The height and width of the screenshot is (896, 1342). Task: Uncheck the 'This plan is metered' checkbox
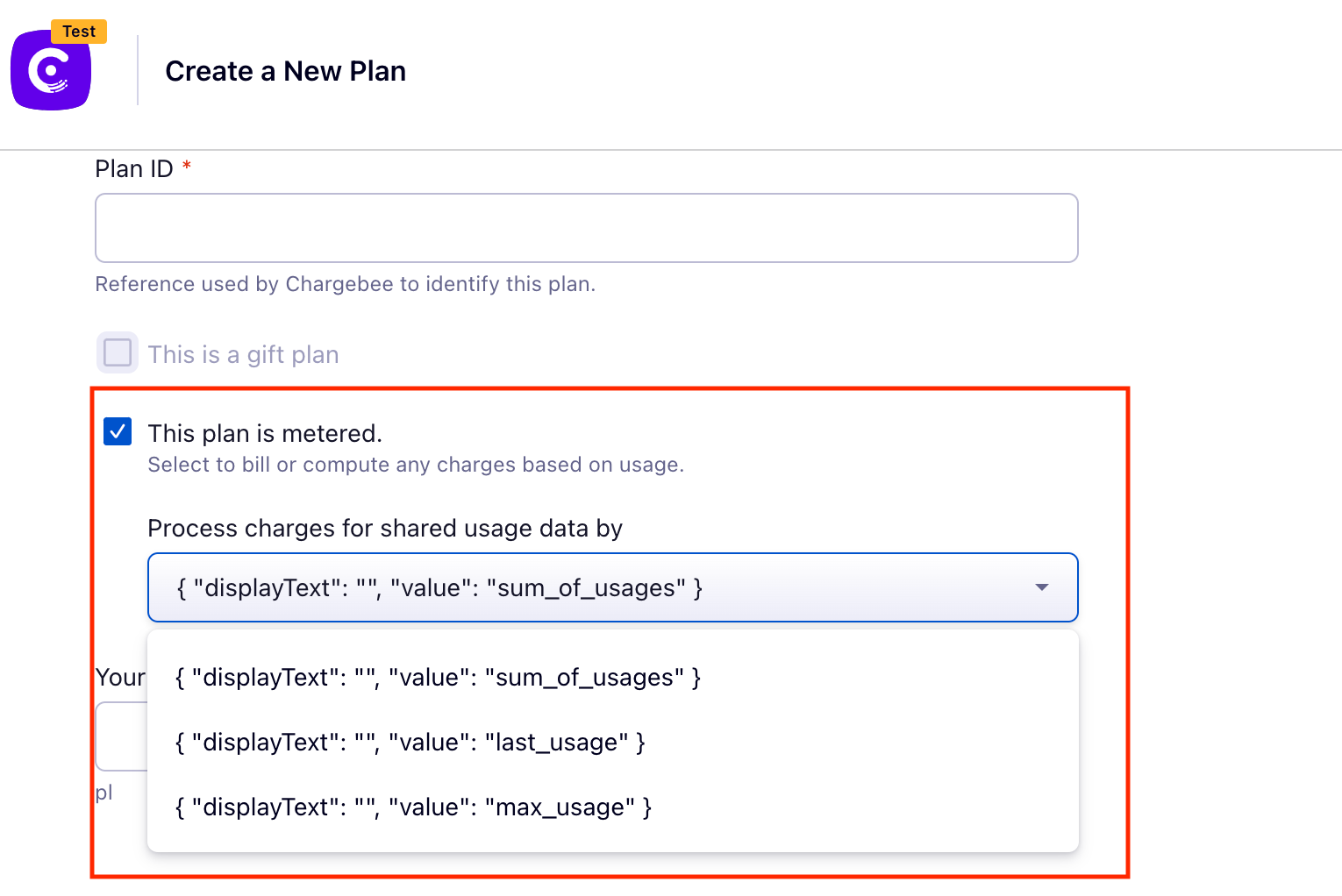118,431
